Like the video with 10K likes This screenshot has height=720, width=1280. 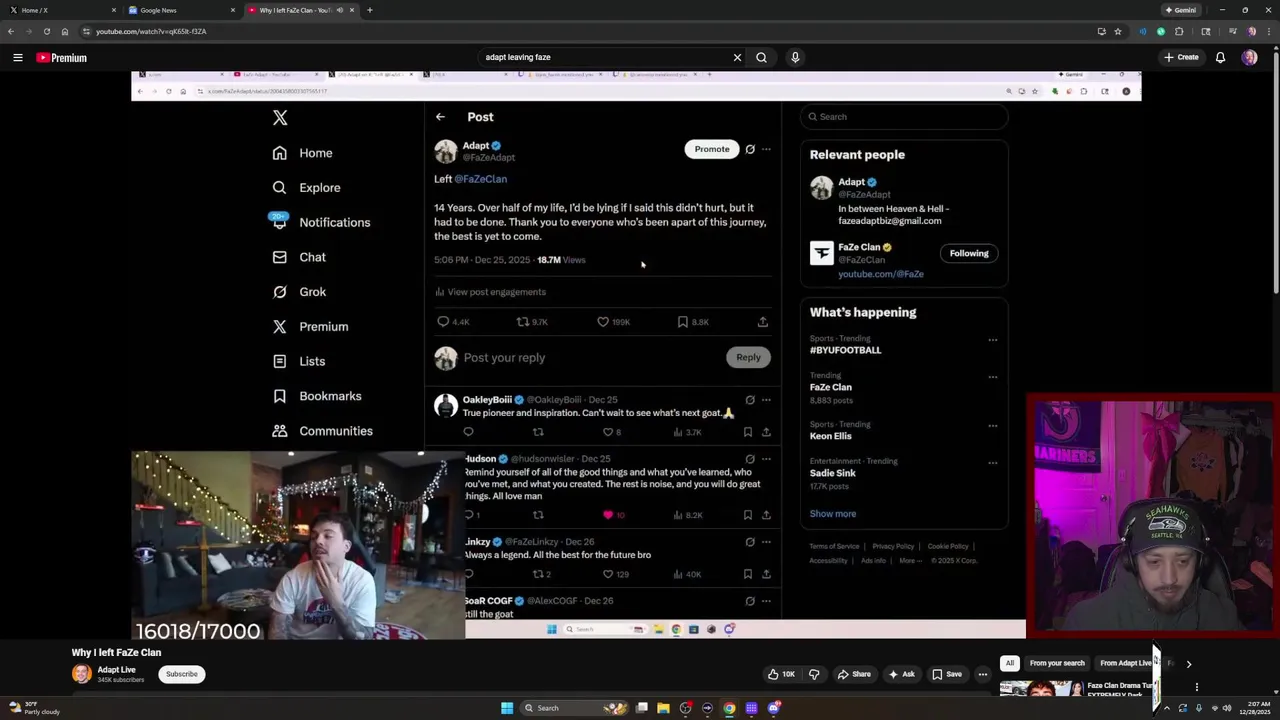781,674
